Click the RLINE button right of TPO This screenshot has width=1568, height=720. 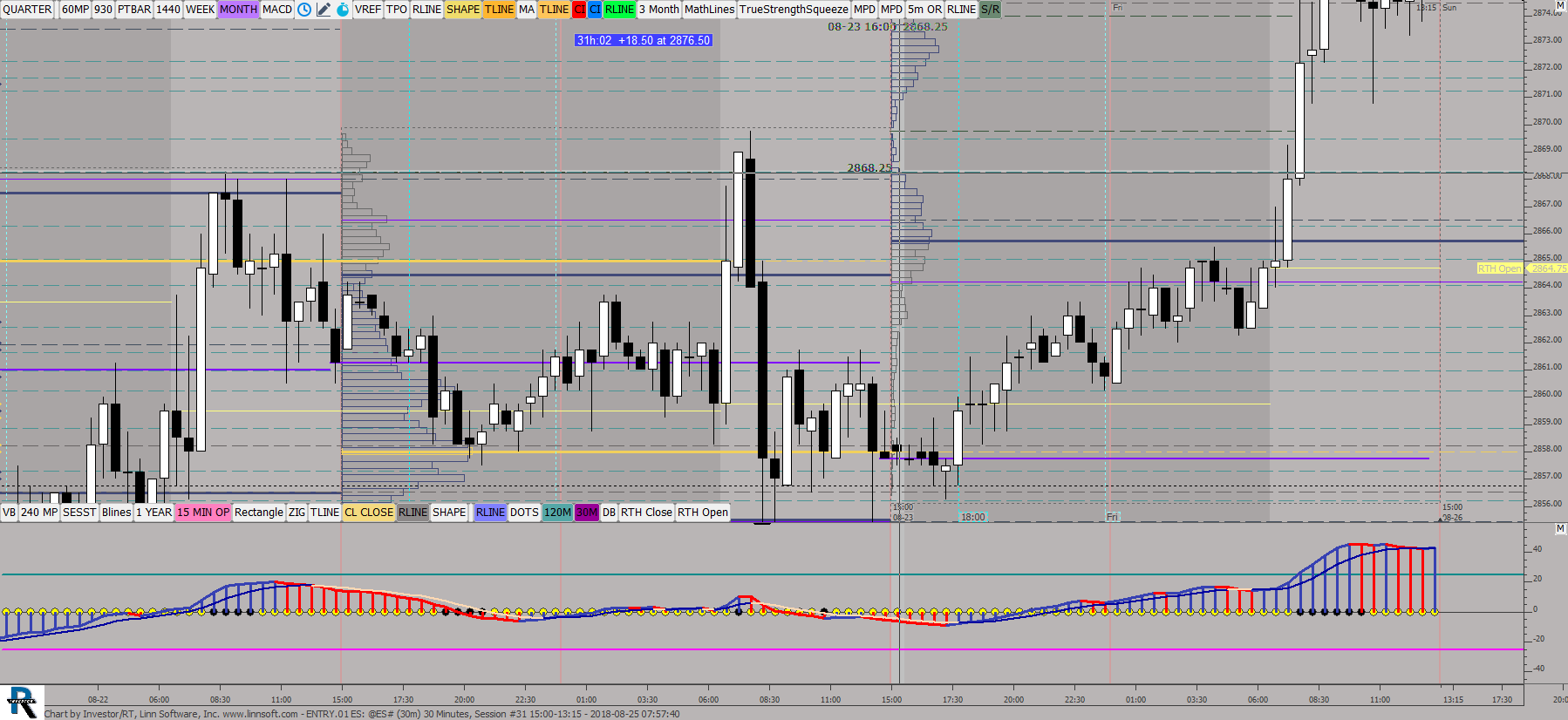426,10
